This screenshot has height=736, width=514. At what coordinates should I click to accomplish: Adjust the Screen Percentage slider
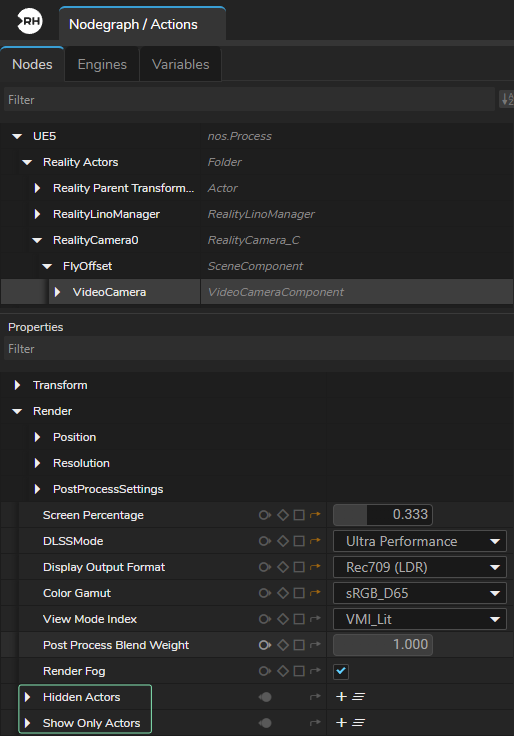coord(383,515)
